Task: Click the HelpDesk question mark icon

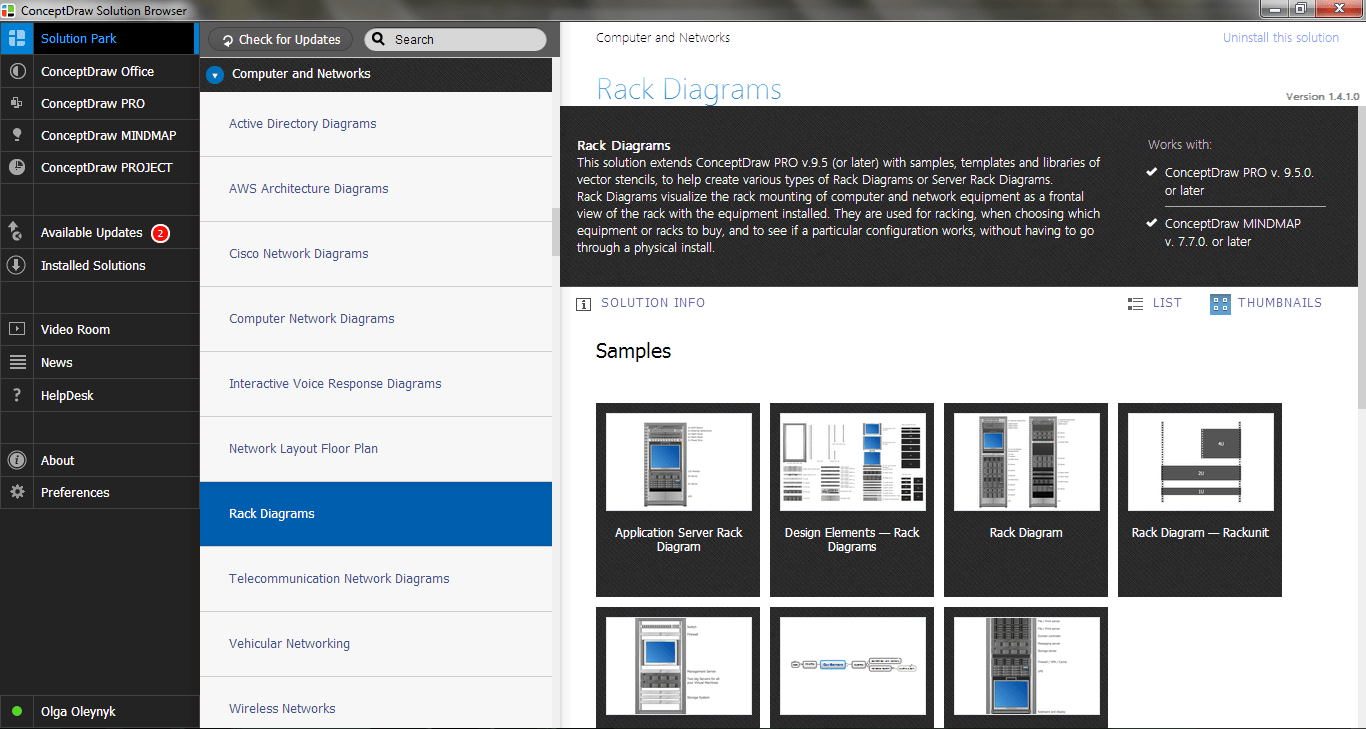Action: tap(16, 395)
